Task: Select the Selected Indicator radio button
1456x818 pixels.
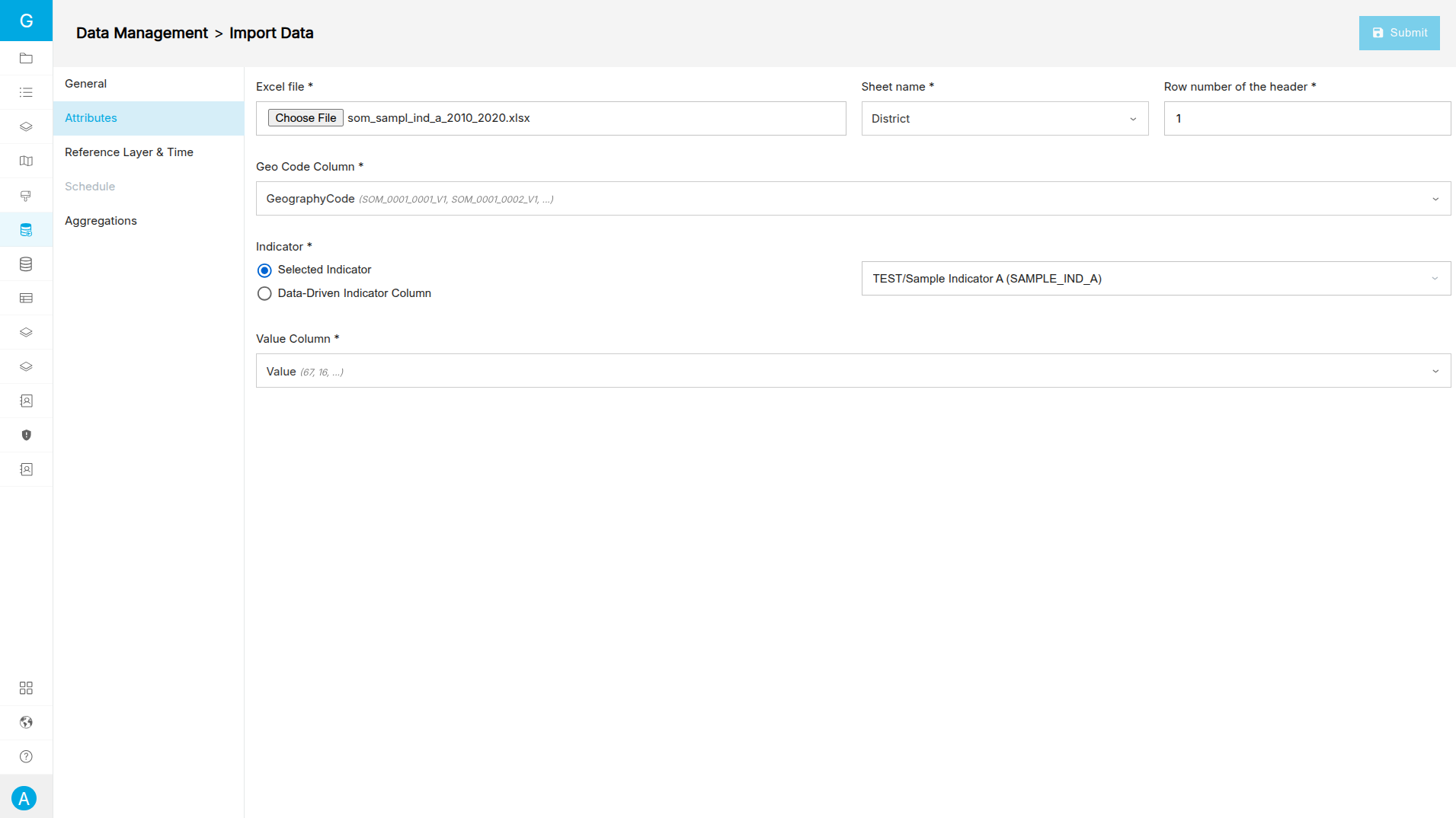Action: point(264,270)
